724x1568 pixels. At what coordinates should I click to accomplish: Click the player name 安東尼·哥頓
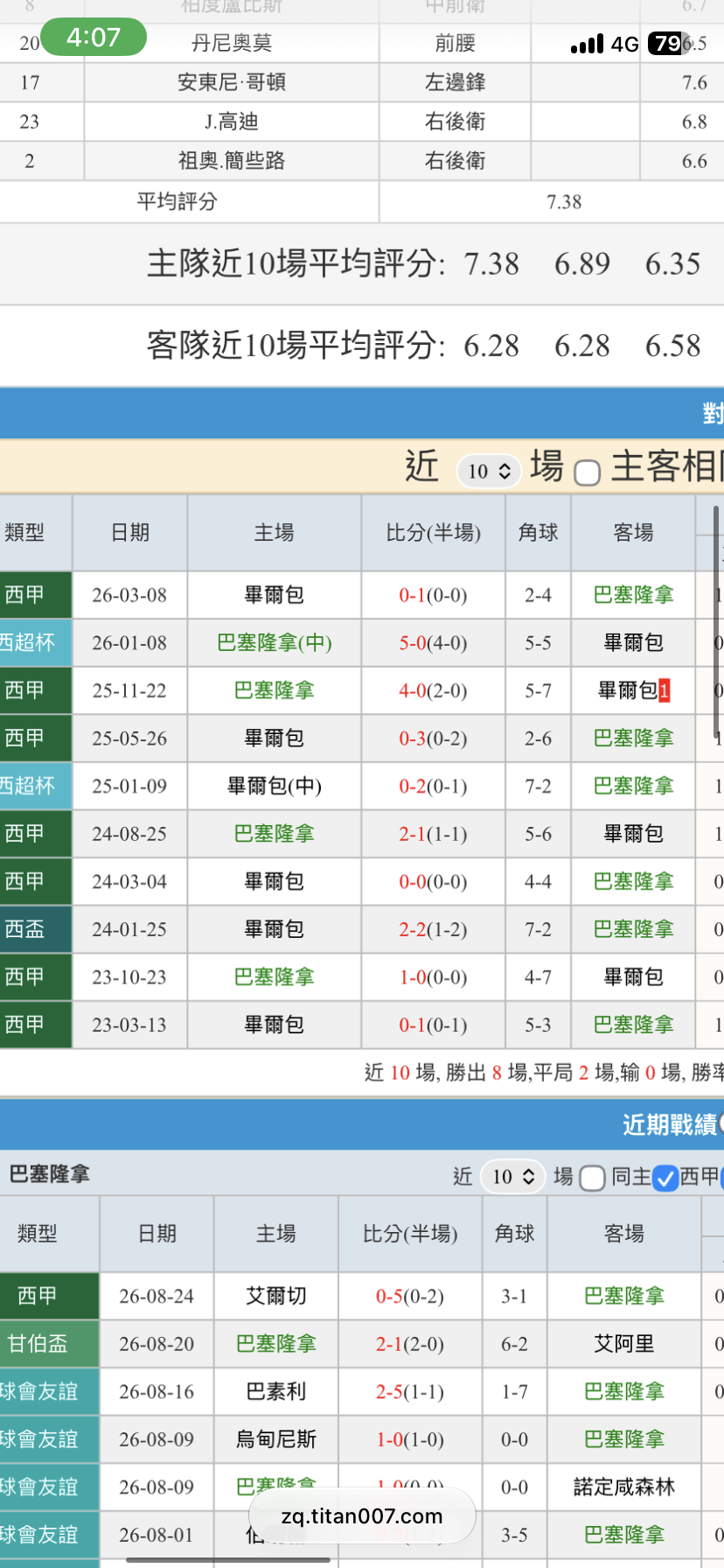pos(232,82)
